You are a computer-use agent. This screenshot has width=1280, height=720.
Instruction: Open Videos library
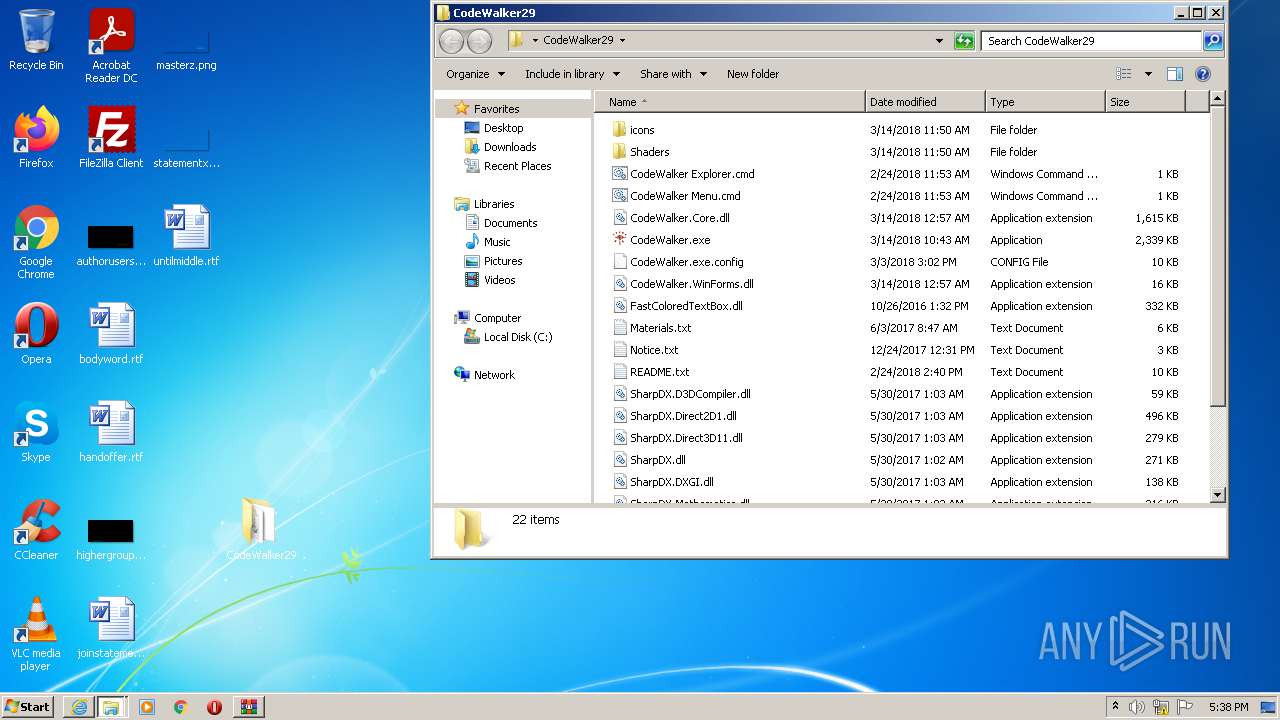coord(499,280)
